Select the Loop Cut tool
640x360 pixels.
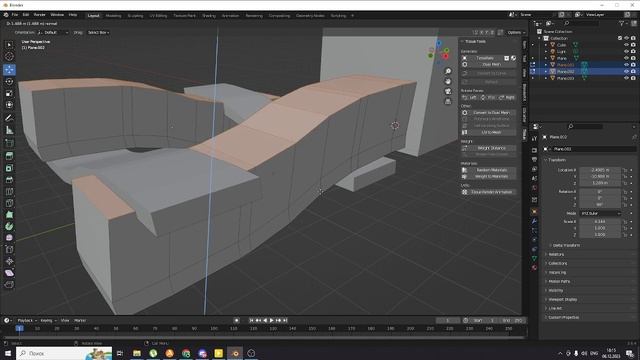(x=9, y=191)
